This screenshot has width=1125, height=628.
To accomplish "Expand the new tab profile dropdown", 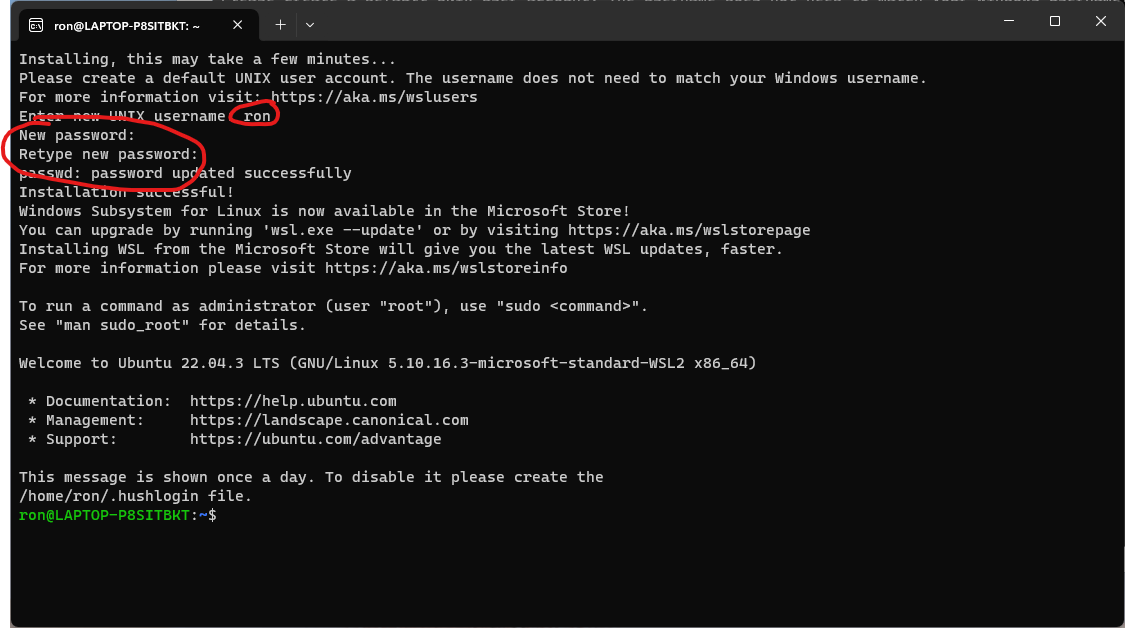I will [310, 24].
